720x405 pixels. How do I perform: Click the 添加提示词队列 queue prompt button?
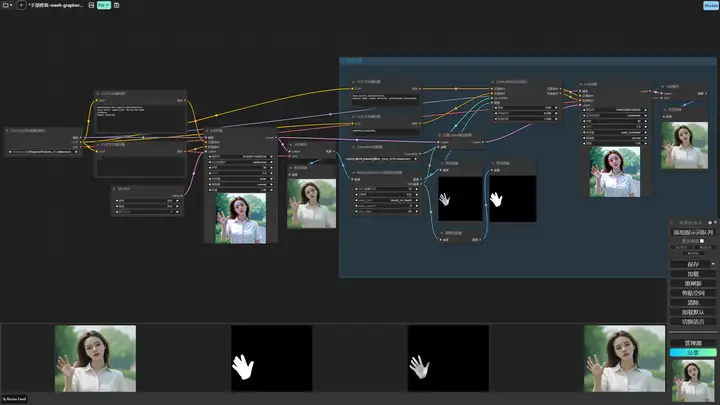click(x=693, y=232)
